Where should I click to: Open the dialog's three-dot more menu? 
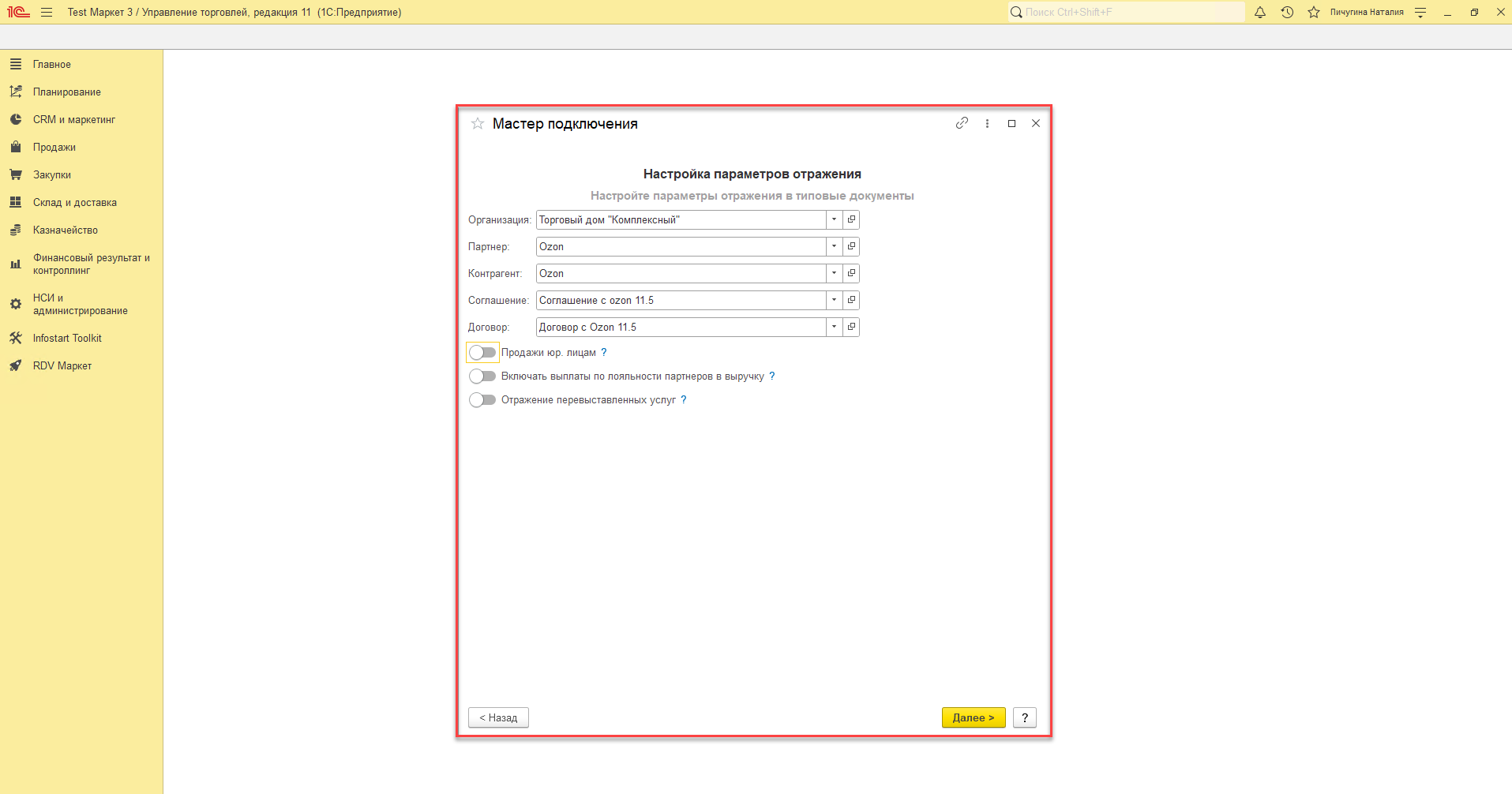tap(987, 124)
